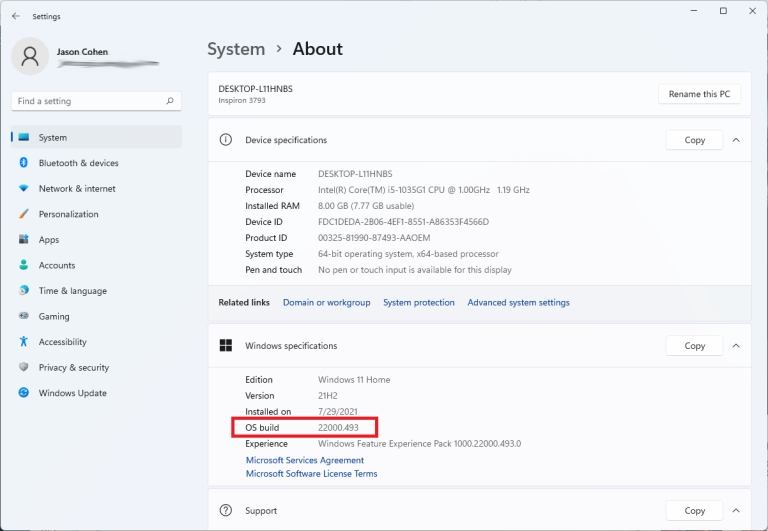Screen dimensions: 768x531
Task: Click Windows Feature Experience Pack text
Action: click(x=419, y=443)
